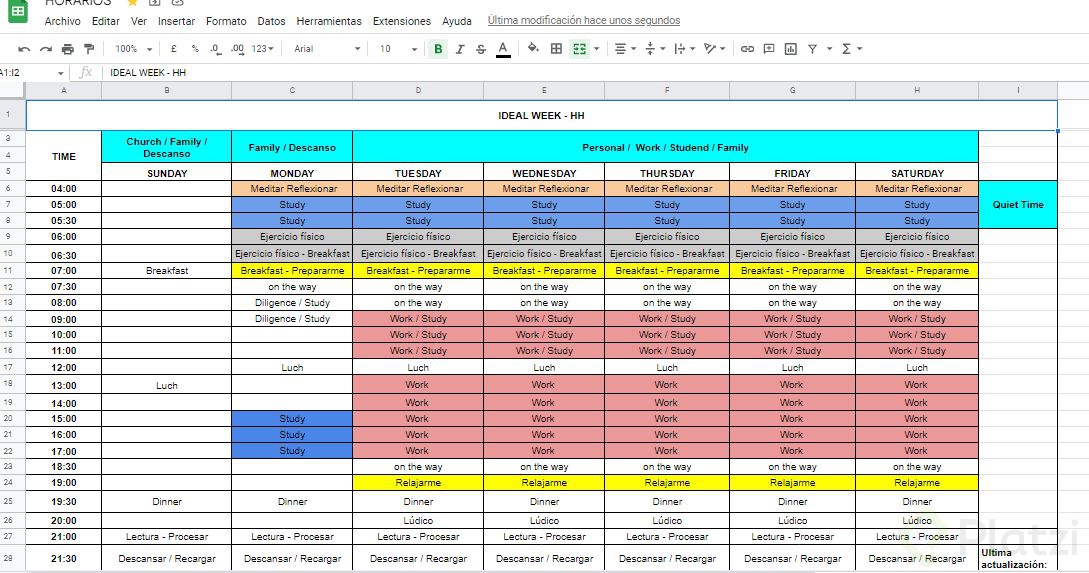The width and height of the screenshot is (1089, 573).
Task: Select the paint format roller icon
Action: (89, 49)
